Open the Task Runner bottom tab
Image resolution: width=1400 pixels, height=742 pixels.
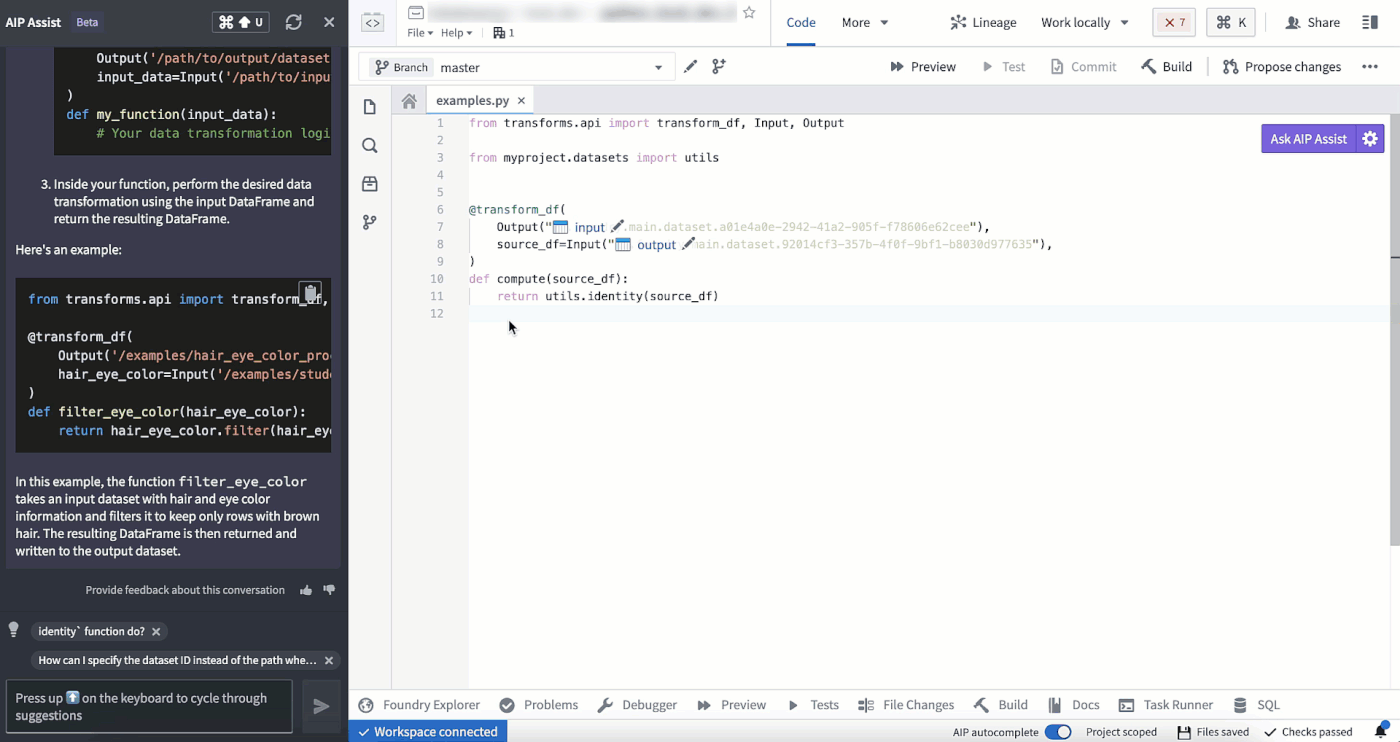(x=1166, y=705)
